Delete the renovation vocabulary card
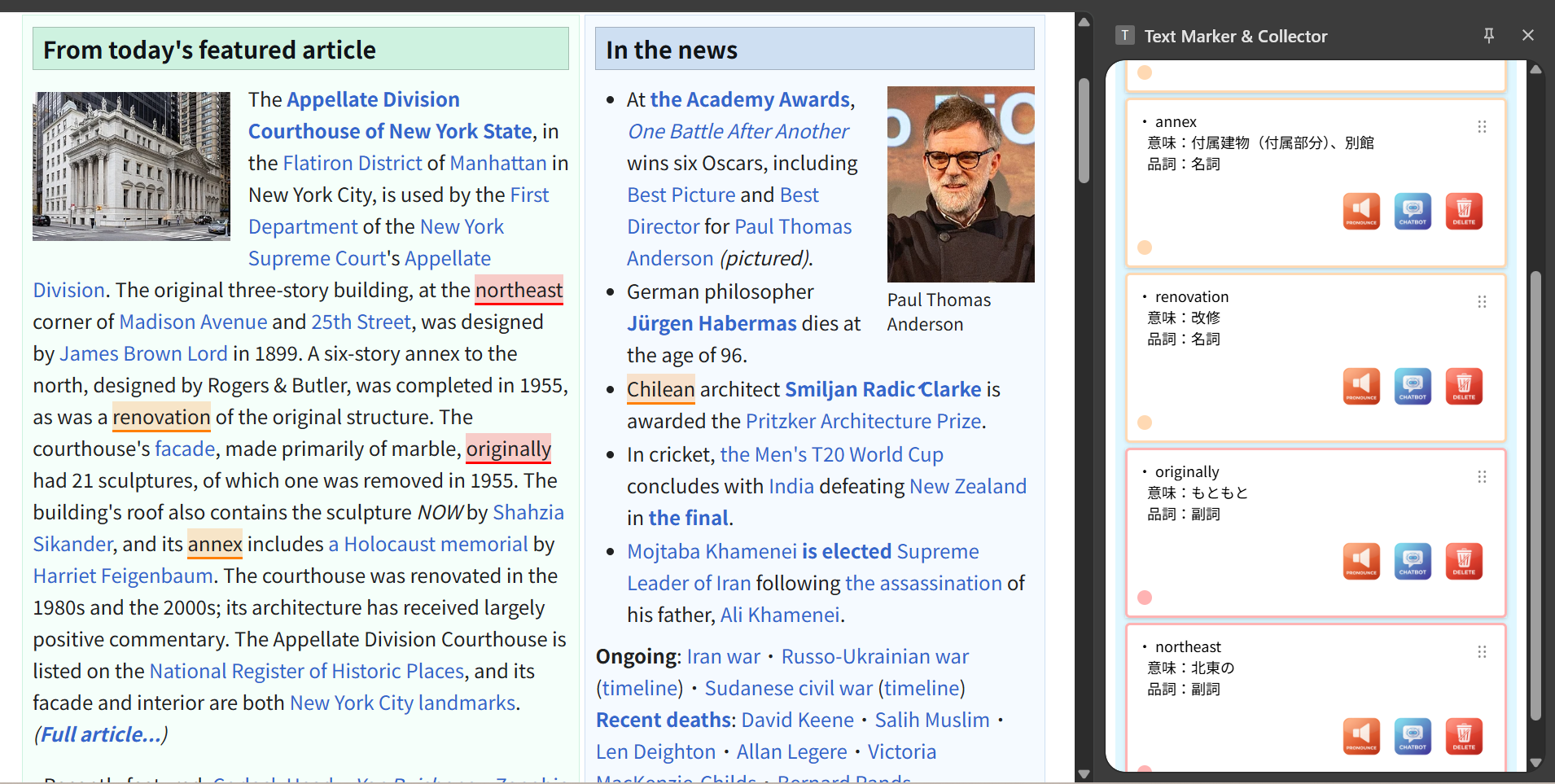The image size is (1555, 784). point(1463,387)
